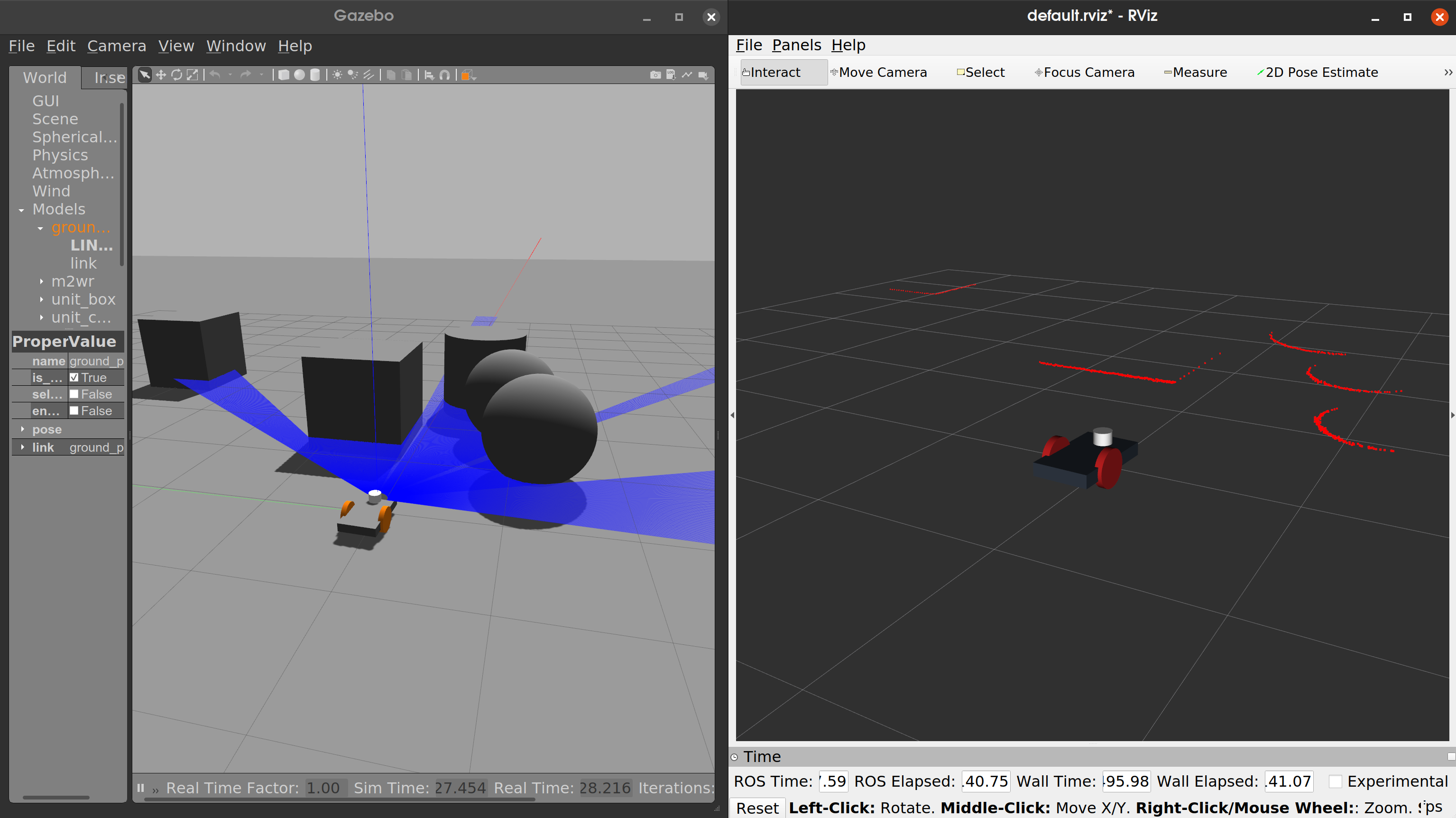Open the RViz Help menu
Screen dimensions: 1456x818
click(x=848, y=45)
